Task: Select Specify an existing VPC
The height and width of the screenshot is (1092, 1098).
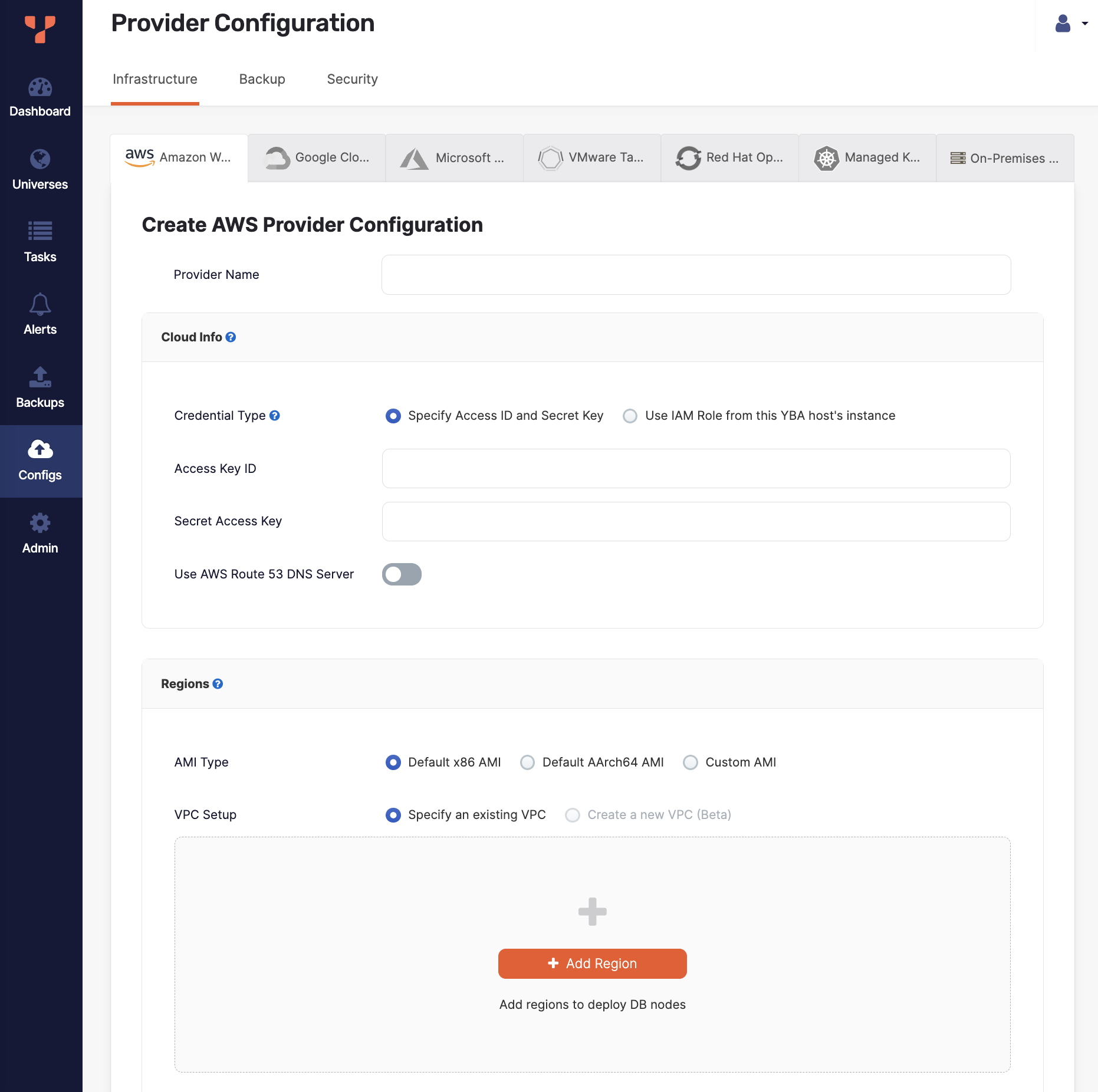Action: pyautogui.click(x=393, y=815)
